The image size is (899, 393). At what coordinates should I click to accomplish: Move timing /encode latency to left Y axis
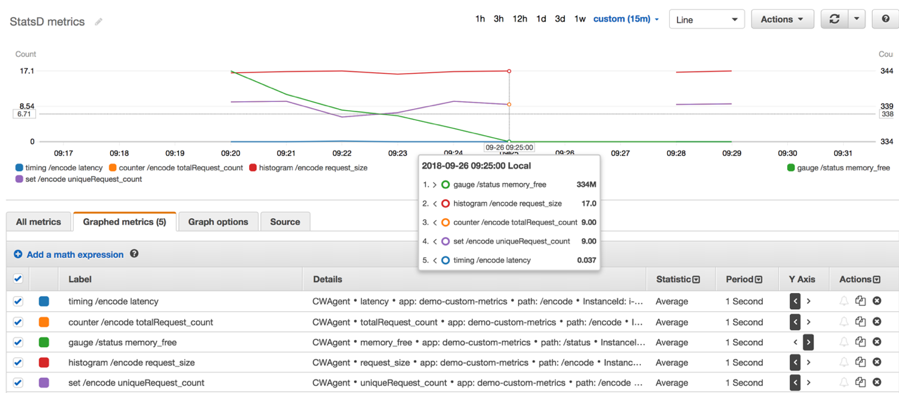click(795, 301)
